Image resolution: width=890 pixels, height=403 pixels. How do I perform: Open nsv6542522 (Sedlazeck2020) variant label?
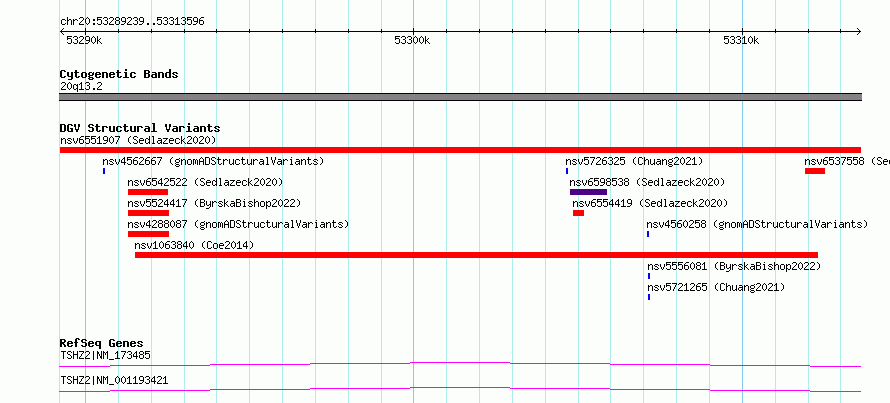(205, 182)
